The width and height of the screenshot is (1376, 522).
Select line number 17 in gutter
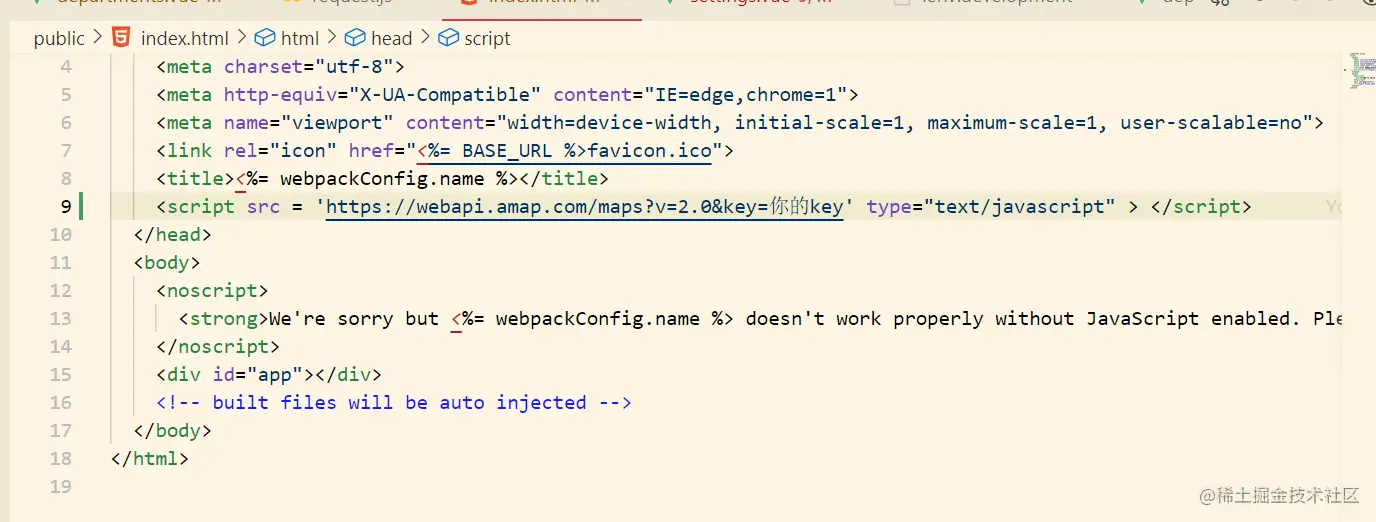tap(60, 431)
